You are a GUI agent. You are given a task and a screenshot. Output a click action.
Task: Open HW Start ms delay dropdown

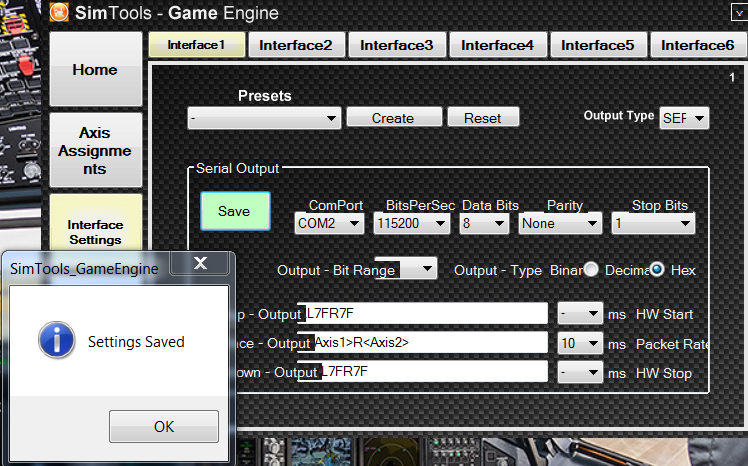click(x=580, y=314)
